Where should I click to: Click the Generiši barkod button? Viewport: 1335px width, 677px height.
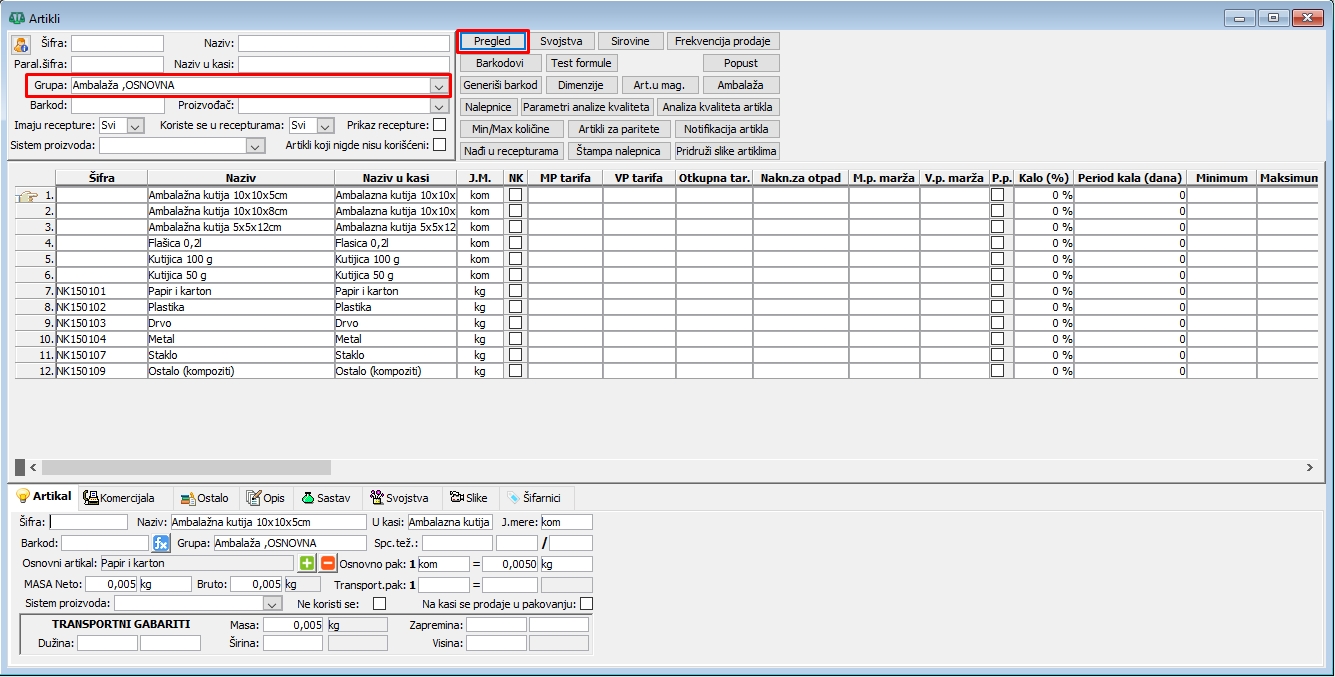point(500,85)
